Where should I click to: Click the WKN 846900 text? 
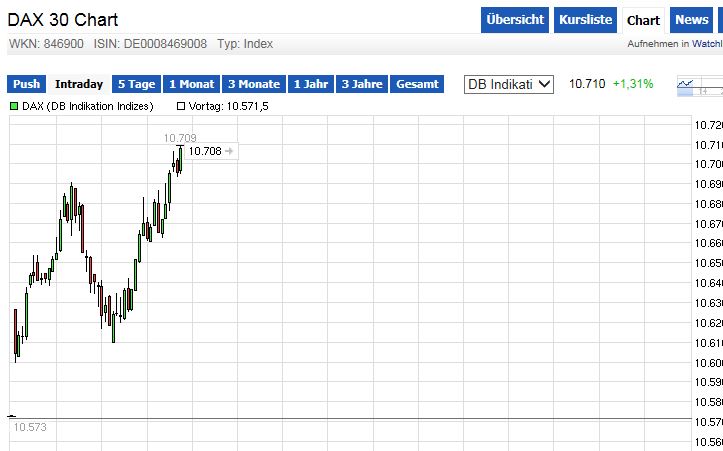(x=46, y=44)
